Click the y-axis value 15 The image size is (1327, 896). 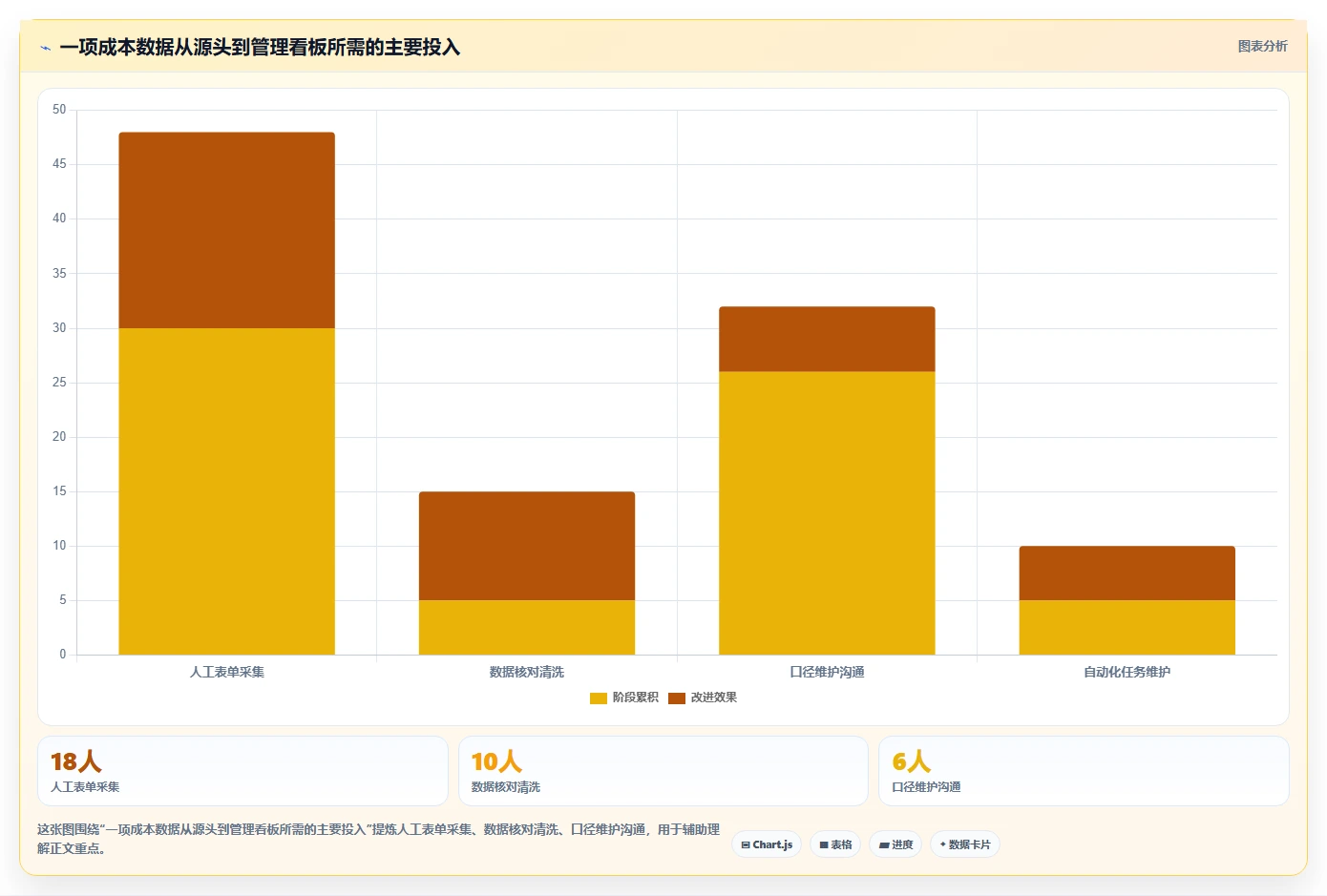59,491
